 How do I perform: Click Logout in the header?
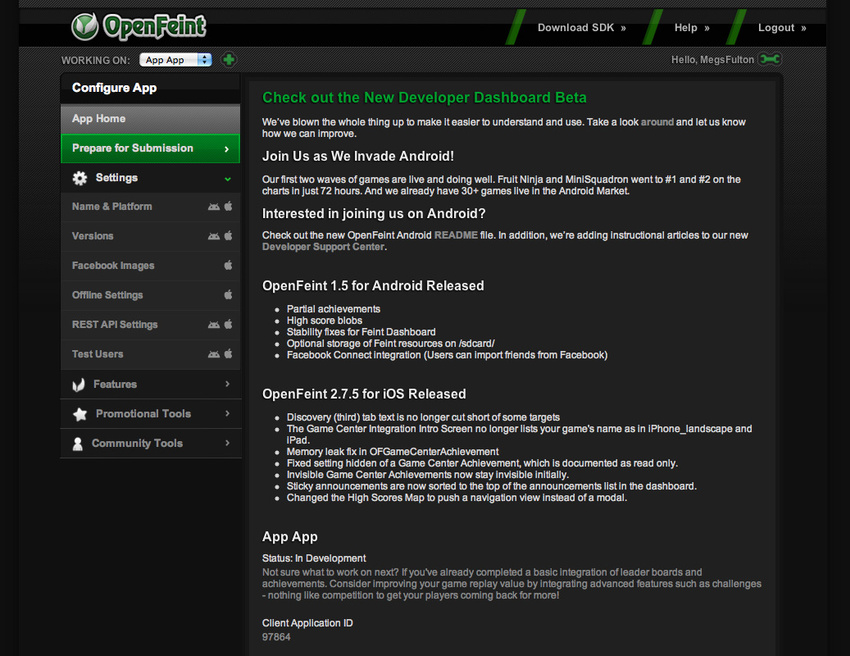tap(782, 28)
